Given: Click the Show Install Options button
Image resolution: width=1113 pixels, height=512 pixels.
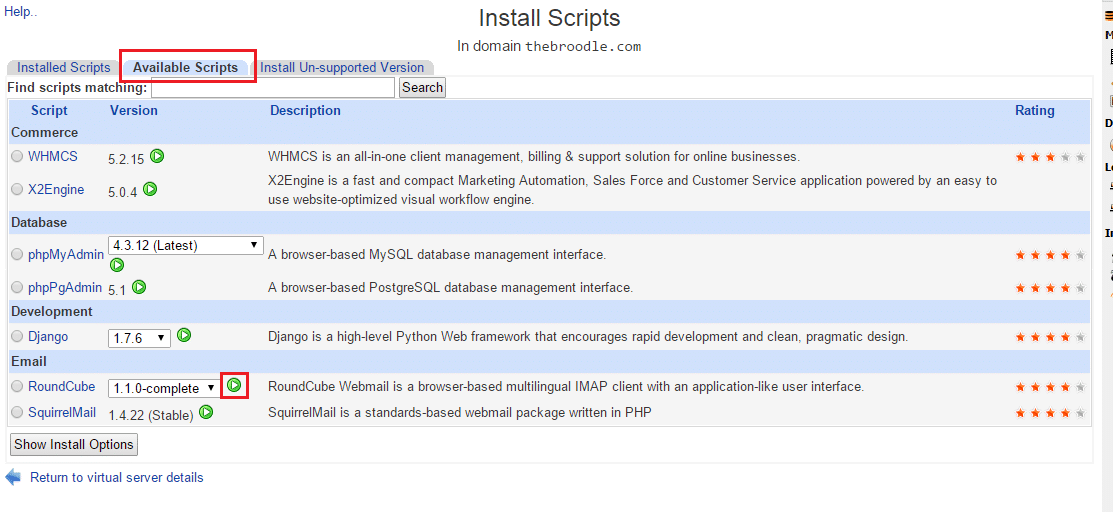Looking at the screenshot, I should coord(74,445).
